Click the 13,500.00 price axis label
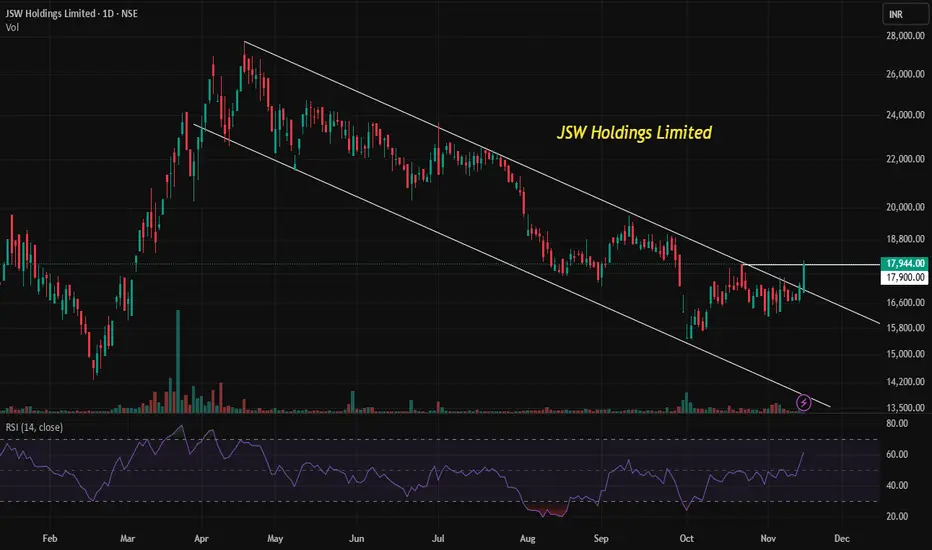The image size is (932, 550). coord(905,408)
